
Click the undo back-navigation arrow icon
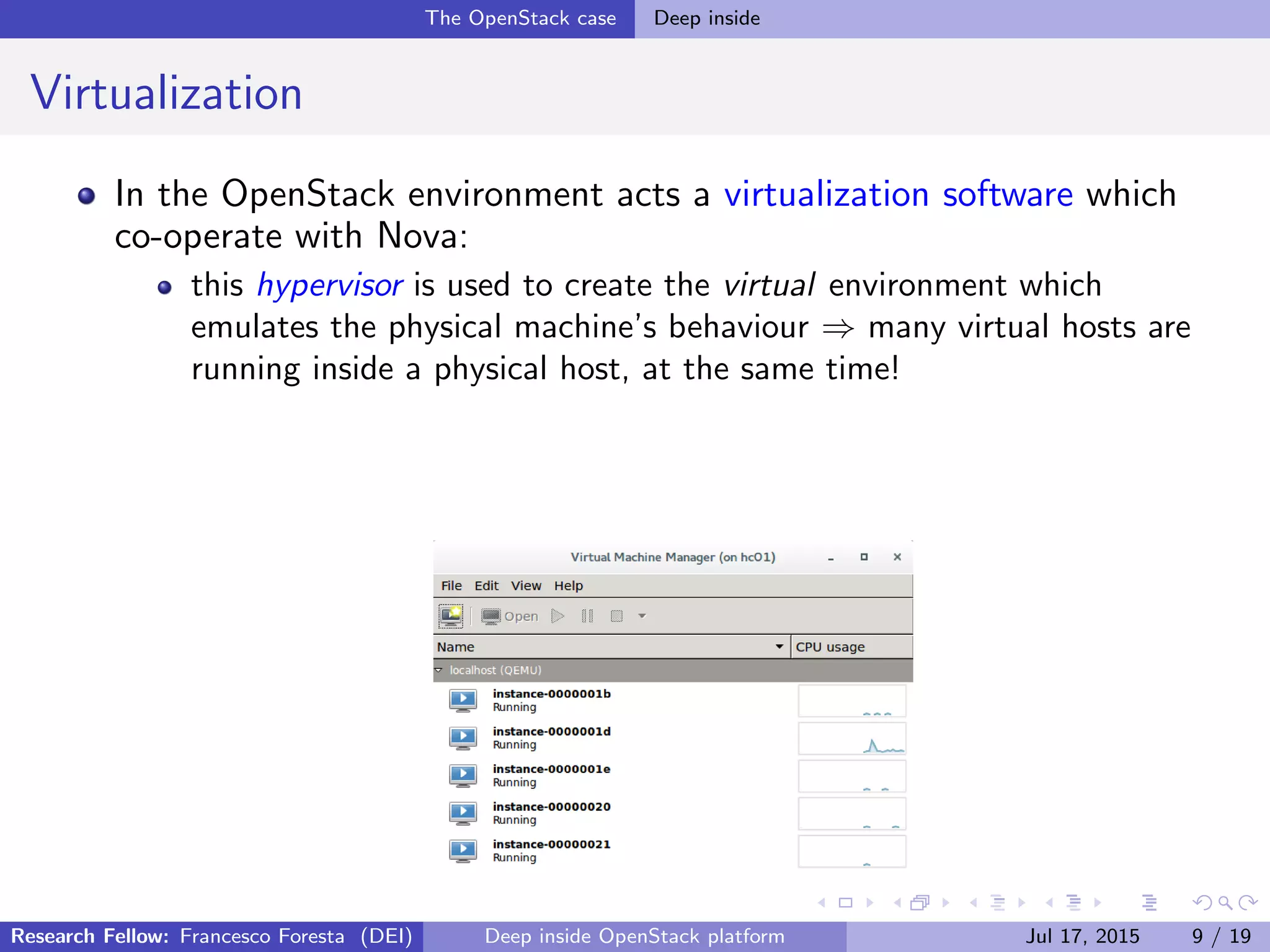point(1202,903)
